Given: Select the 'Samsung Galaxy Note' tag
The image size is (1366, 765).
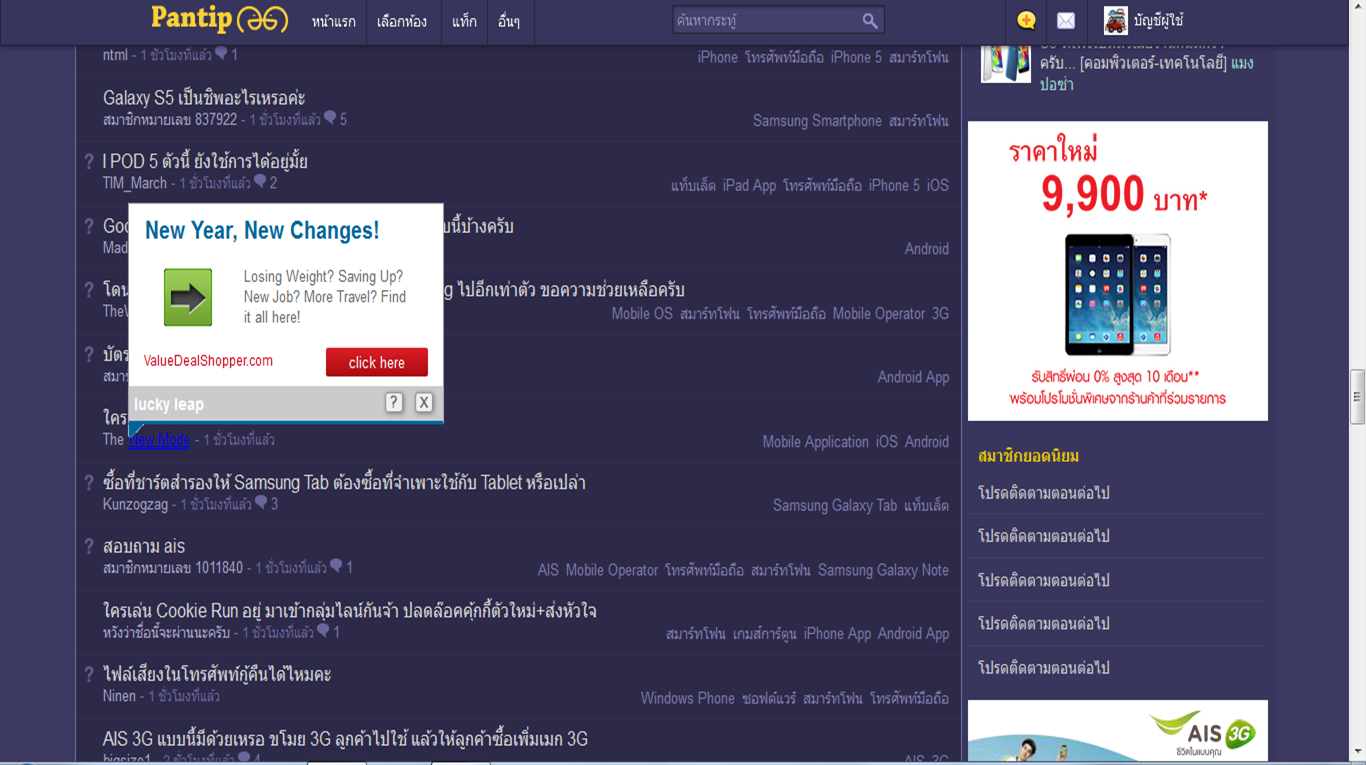Looking at the screenshot, I should [x=883, y=570].
